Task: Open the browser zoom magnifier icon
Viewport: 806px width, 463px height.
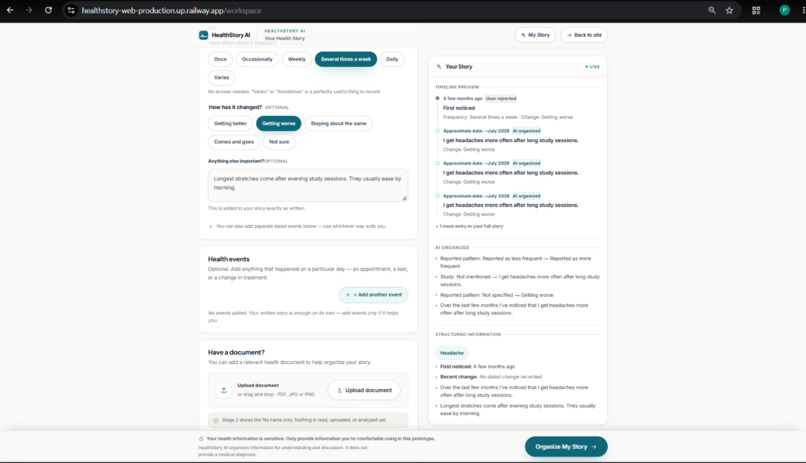Action: [x=712, y=10]
